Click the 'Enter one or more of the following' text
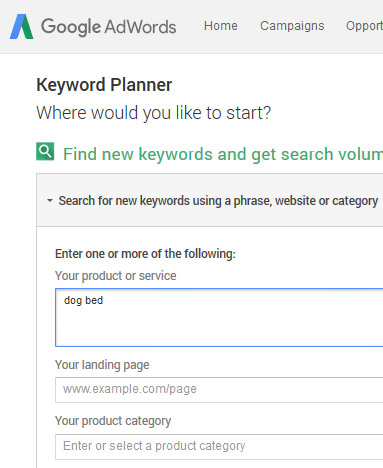Screen dimensions: 383x468 pyautogui.click(x=145, y=254)
